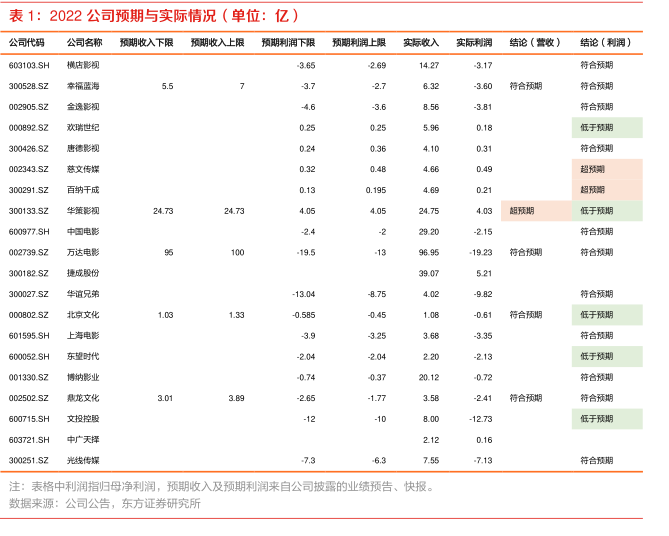The width and height of the screenshot is (669, 536).
Task: Click the 公司代码 column header
Action: coord(27,44)
